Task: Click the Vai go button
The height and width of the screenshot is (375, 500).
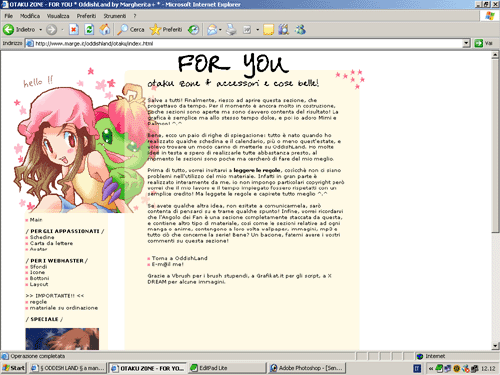Action: (484, 43)
